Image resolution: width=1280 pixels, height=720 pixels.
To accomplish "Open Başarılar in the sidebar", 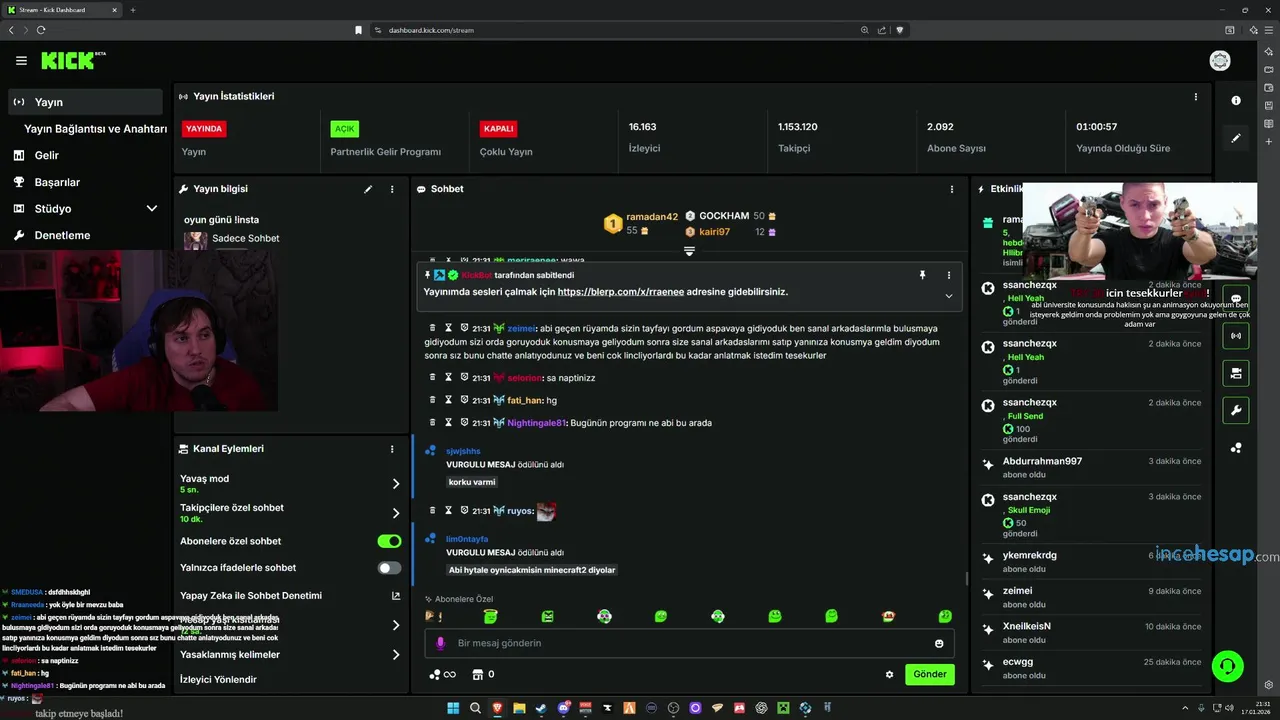I will (x=57, y=183).
